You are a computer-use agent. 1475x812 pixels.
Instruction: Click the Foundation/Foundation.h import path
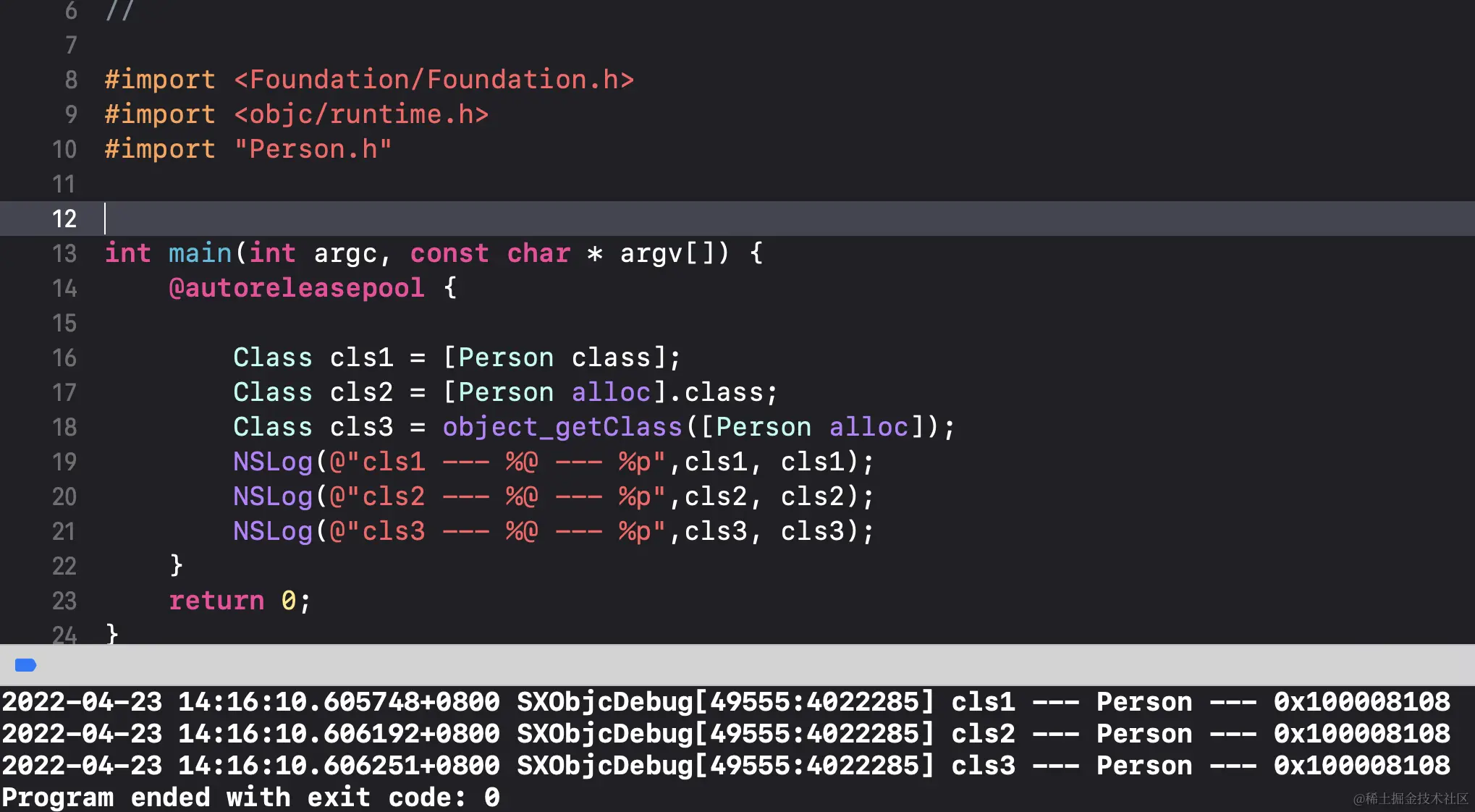(434, 80)
